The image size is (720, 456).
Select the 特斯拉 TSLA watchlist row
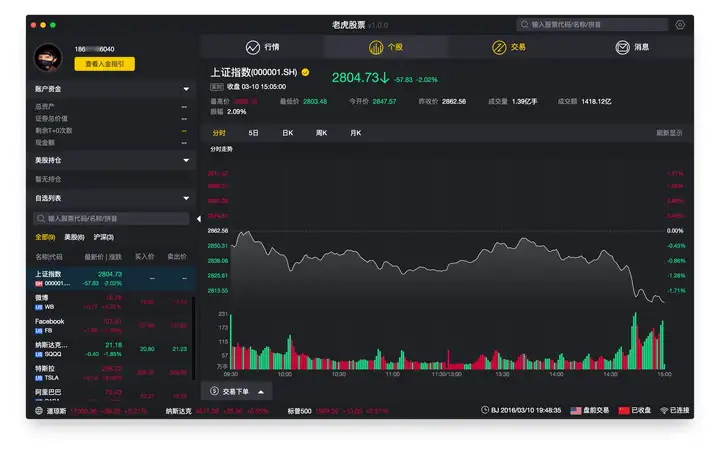click(111, 373)
